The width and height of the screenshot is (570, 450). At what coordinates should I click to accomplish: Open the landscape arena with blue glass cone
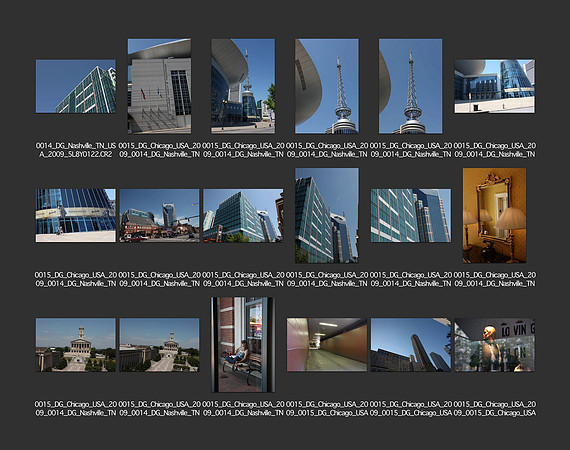(x=494, y=87)
